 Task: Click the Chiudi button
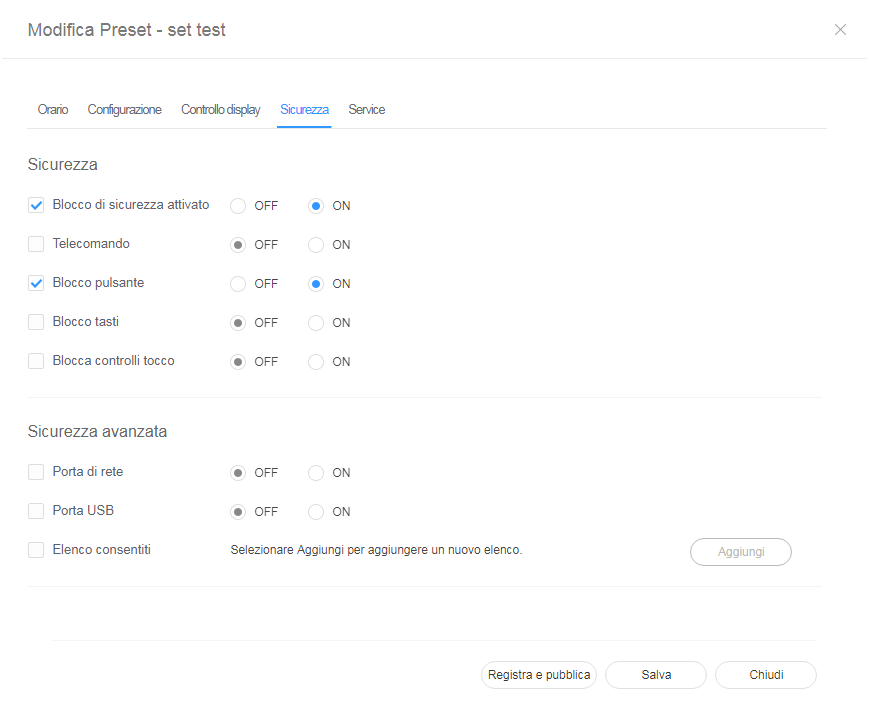[766, 675]
